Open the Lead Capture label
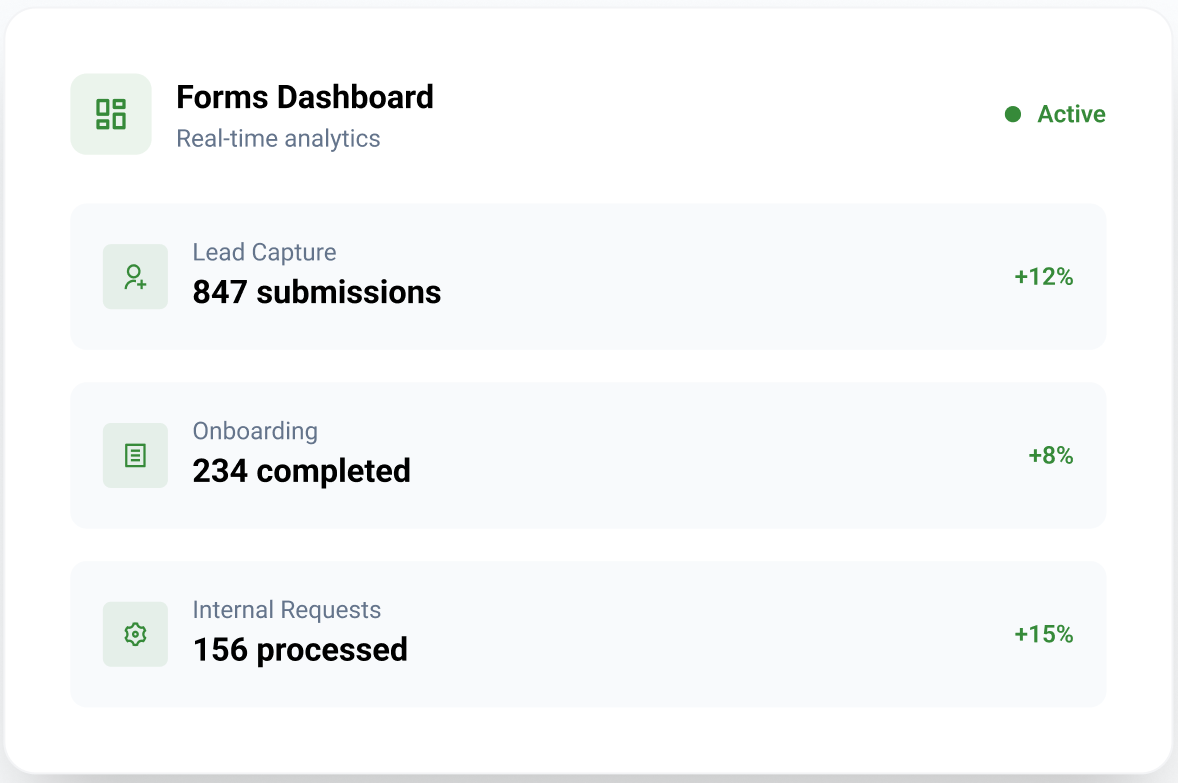Viewport: 1178px width, 783px height. coord(264,252)
